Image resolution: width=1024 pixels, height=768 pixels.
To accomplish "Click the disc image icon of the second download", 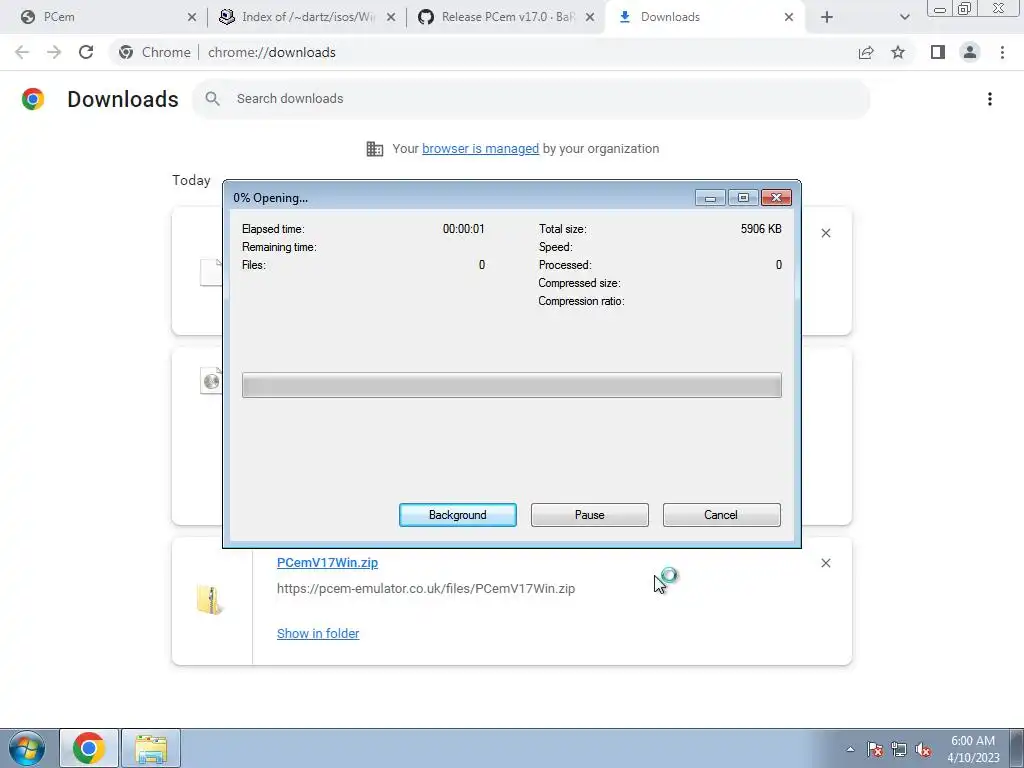I will tap(210, 380).
